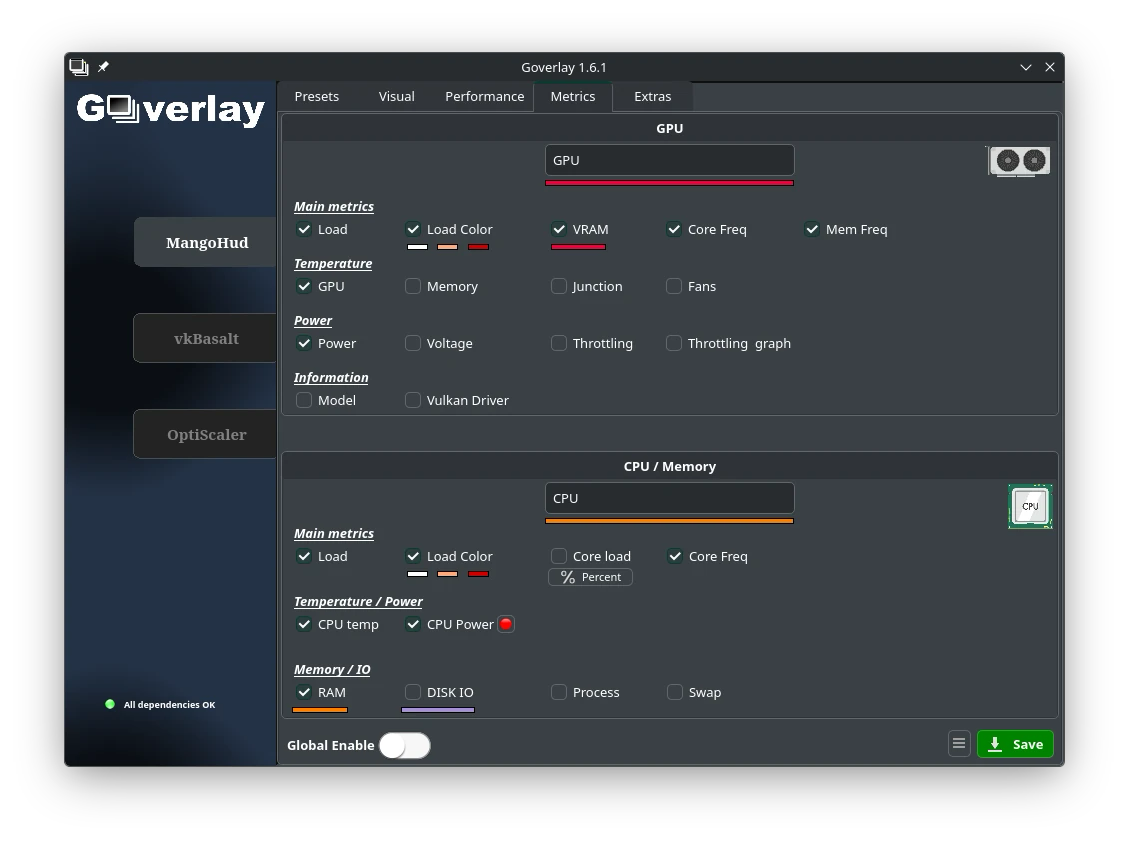Click the window stack icon in title bar
The width and height of the screenshot is (1129, 843).
click(78, 67)
